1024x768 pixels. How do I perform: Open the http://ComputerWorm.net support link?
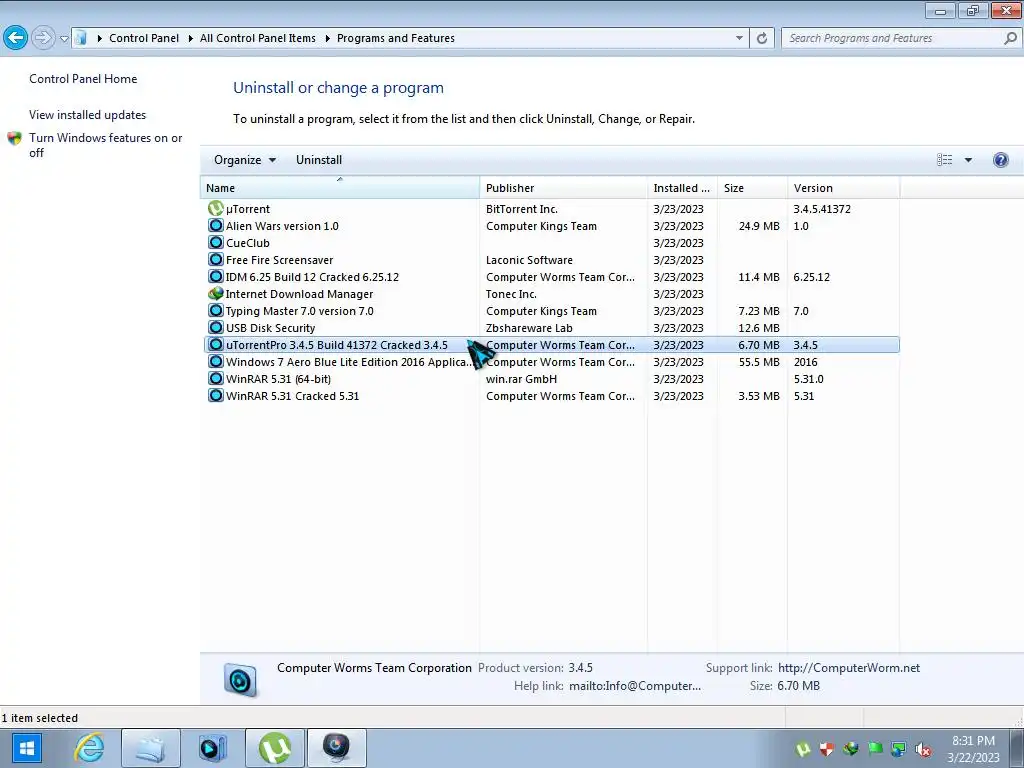(849, 667)
